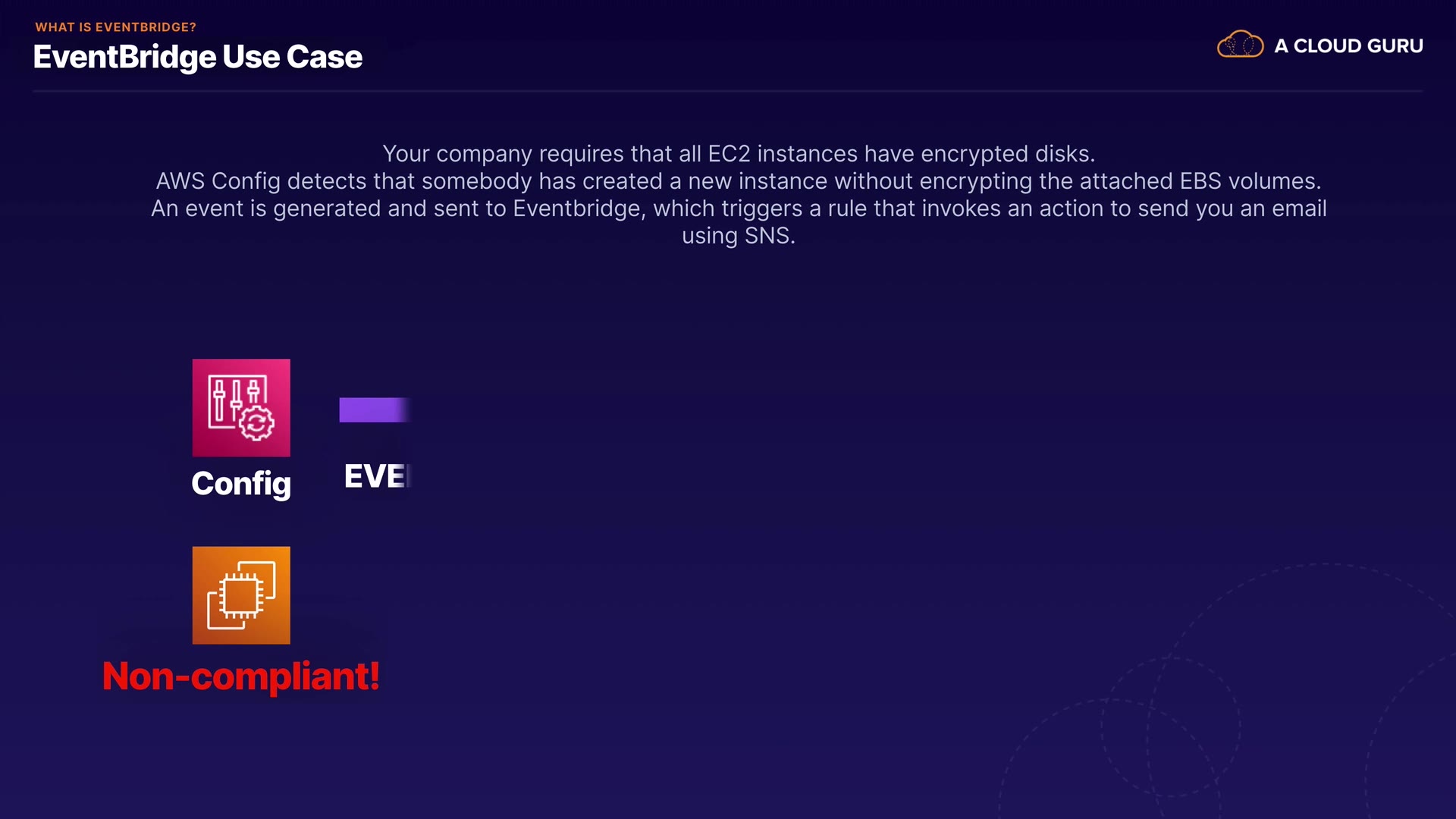Select the red "Non-compliant!" warning text

[241, 676]
